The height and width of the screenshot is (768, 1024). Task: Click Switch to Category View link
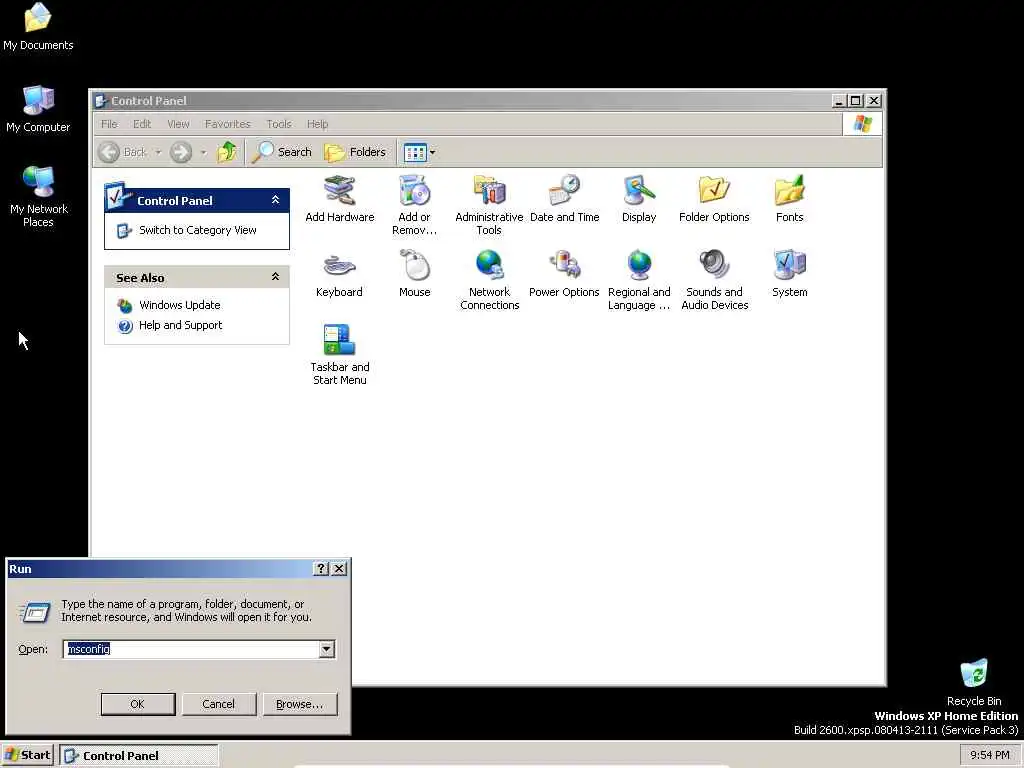tap(197, 230)
